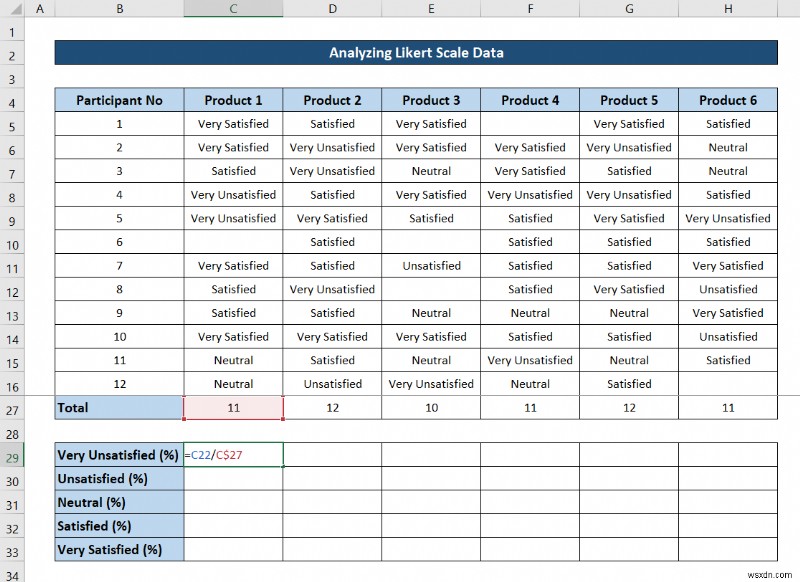This screenshot has width=800, height=582.
Task: Select the empty Product 4 cell for Participant 1
Action: [x=530, y=123]
